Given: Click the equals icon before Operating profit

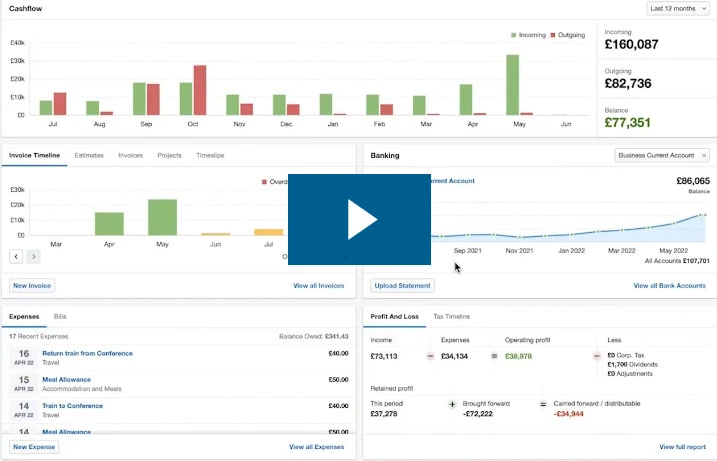Looking at the screenshot, I should tap(494, 356).
